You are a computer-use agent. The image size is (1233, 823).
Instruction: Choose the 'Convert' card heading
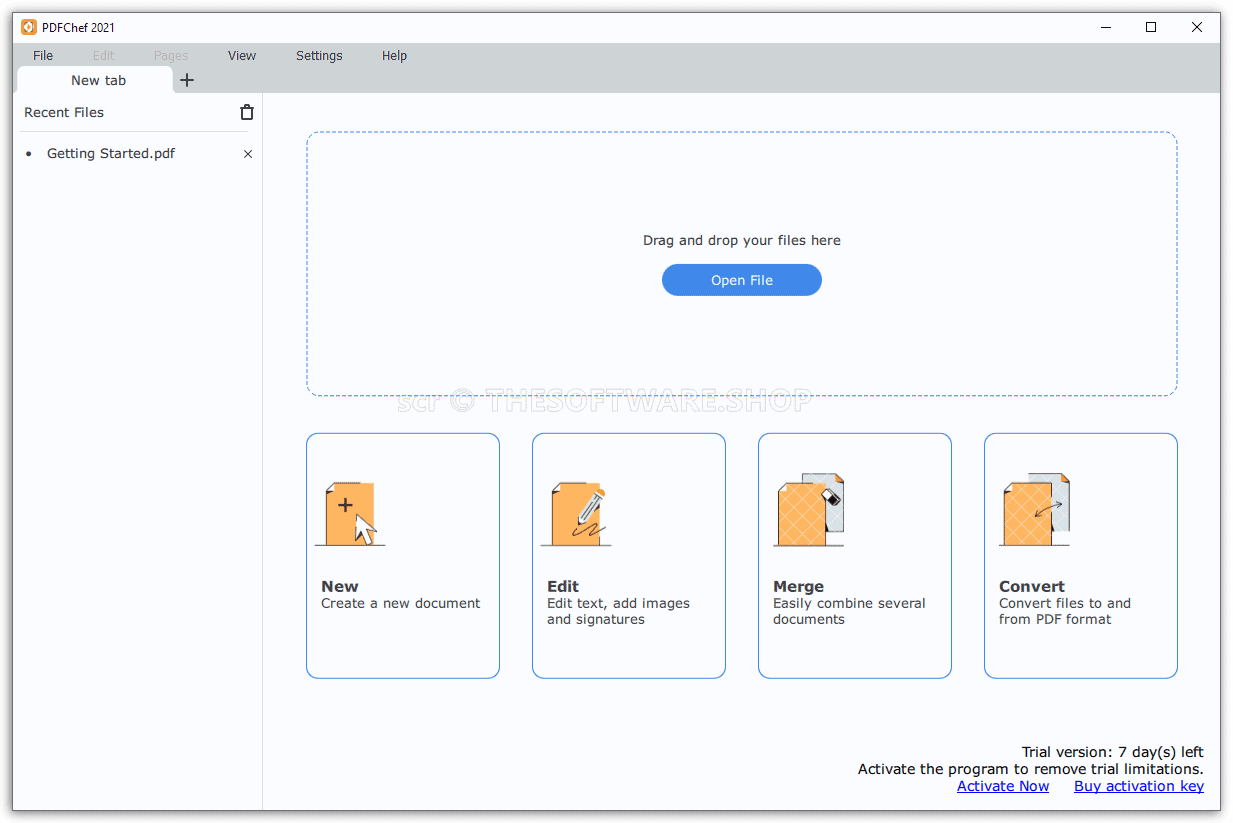[x=1032, y=587]
